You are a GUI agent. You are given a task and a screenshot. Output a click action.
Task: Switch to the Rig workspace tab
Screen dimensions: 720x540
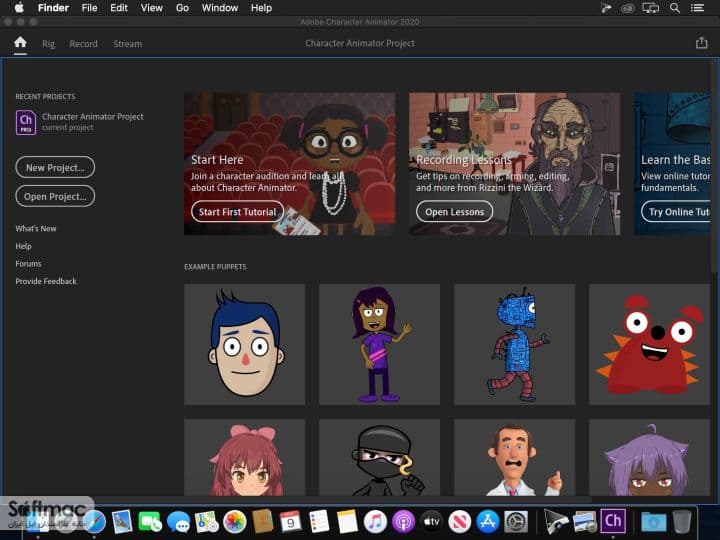(x=48, y=44)
